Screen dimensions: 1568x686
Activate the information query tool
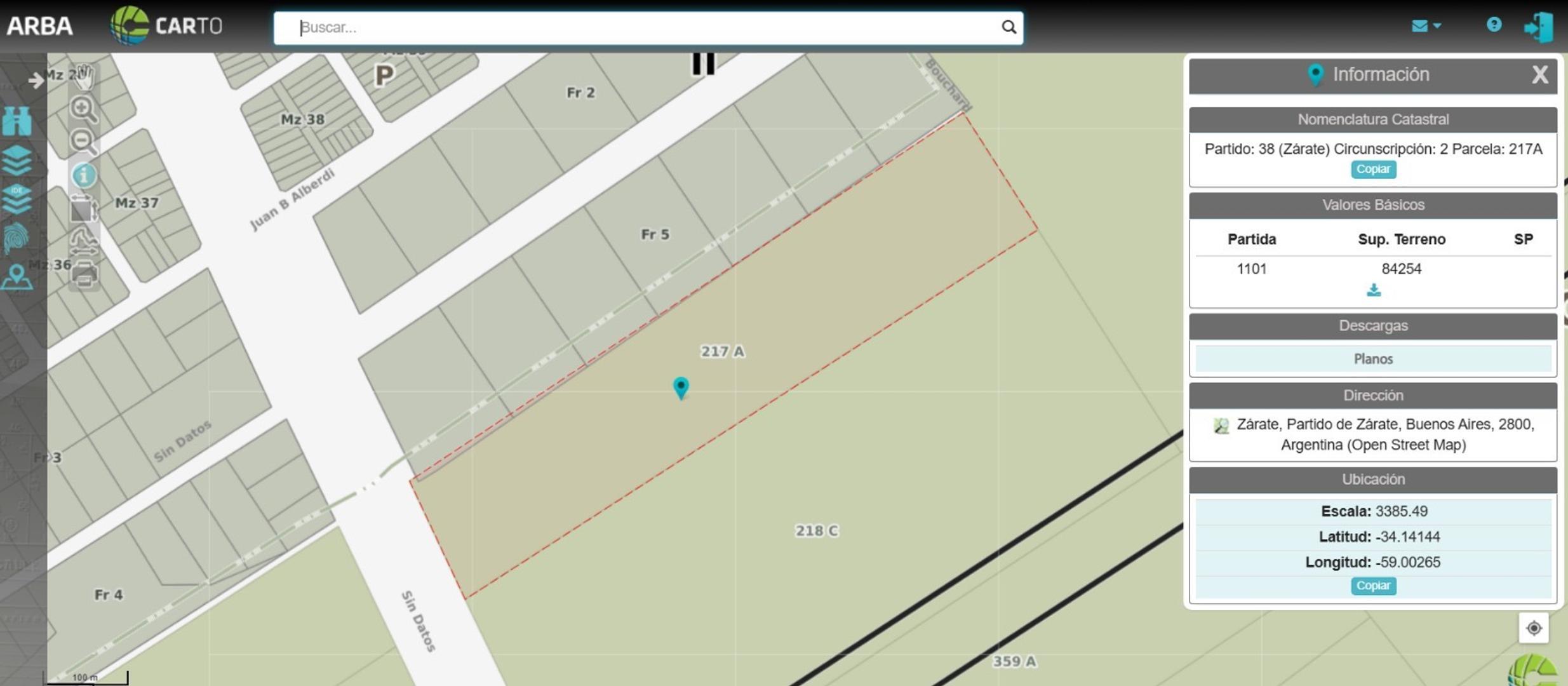point(84,175)
